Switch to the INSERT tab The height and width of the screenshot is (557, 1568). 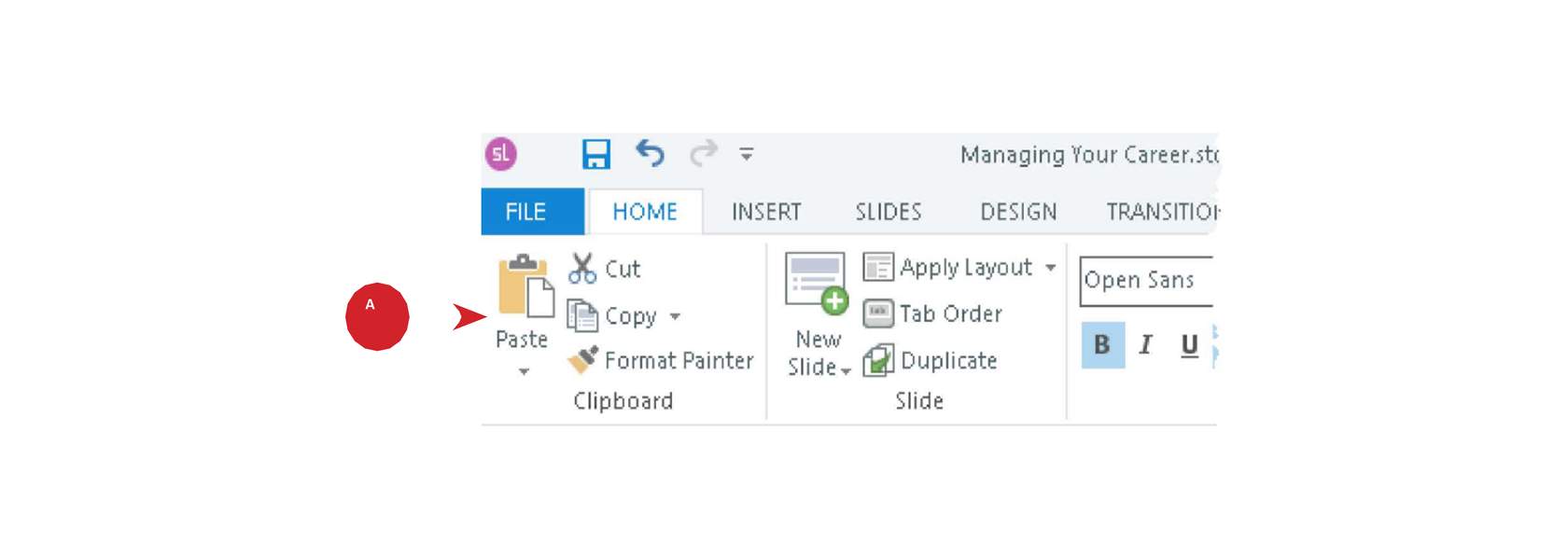pos(766,212)
